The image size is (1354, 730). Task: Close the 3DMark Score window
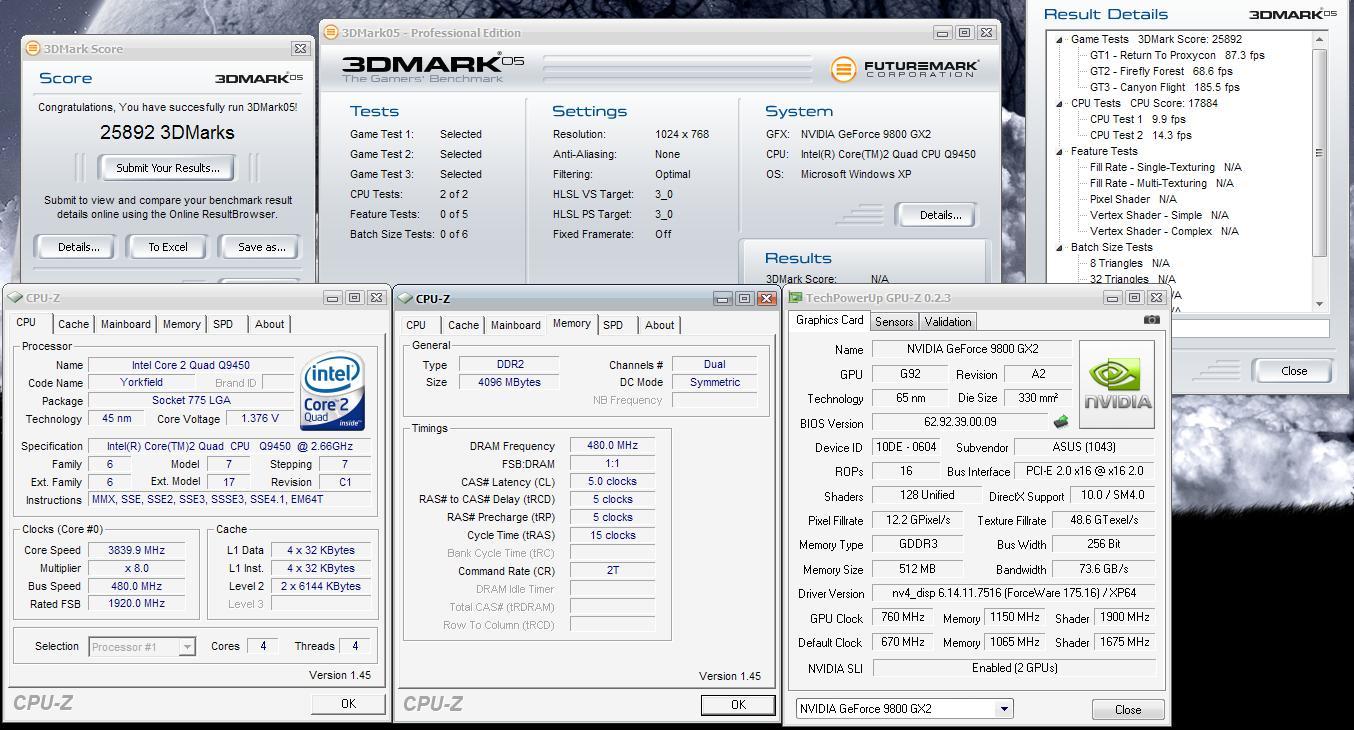coord(300,48)
